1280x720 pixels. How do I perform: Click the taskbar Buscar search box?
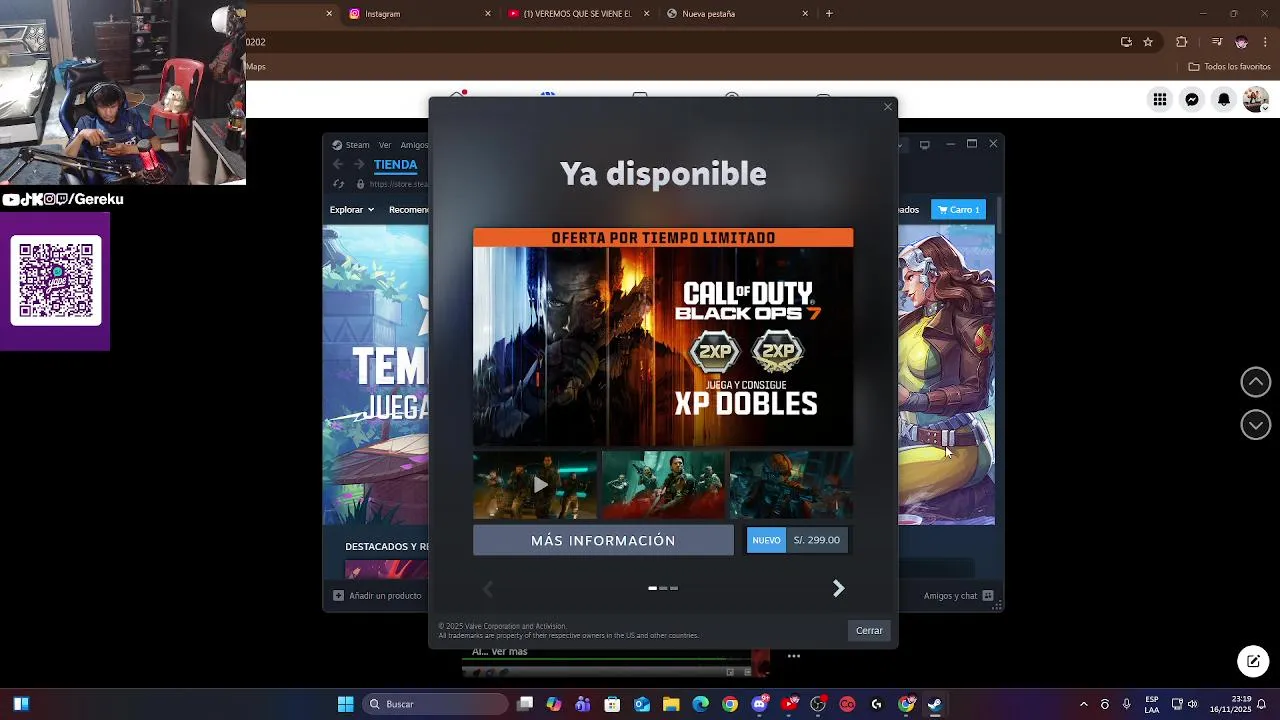click(x=435, y=704)
